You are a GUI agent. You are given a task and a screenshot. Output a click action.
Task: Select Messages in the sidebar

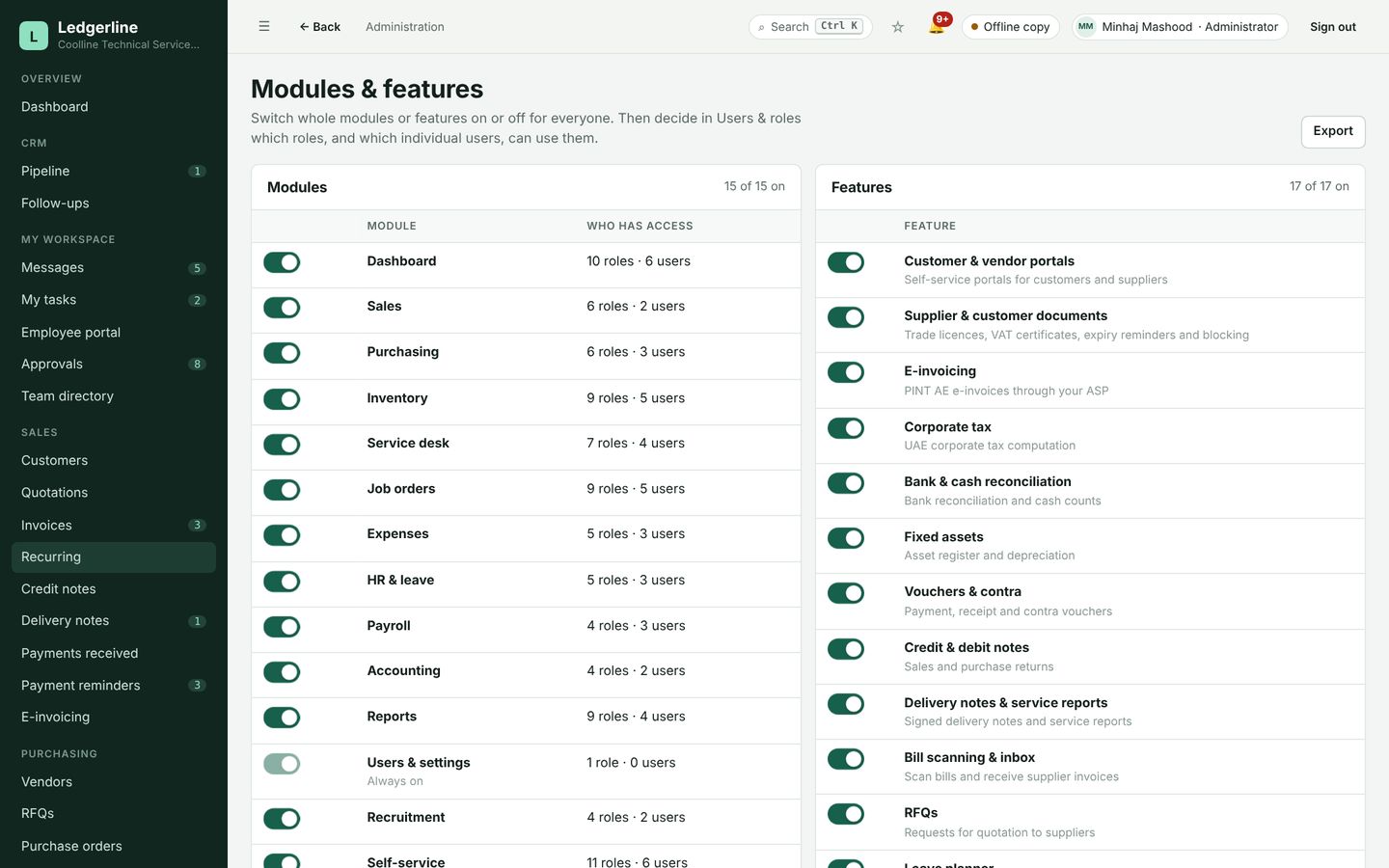point(114,267)
